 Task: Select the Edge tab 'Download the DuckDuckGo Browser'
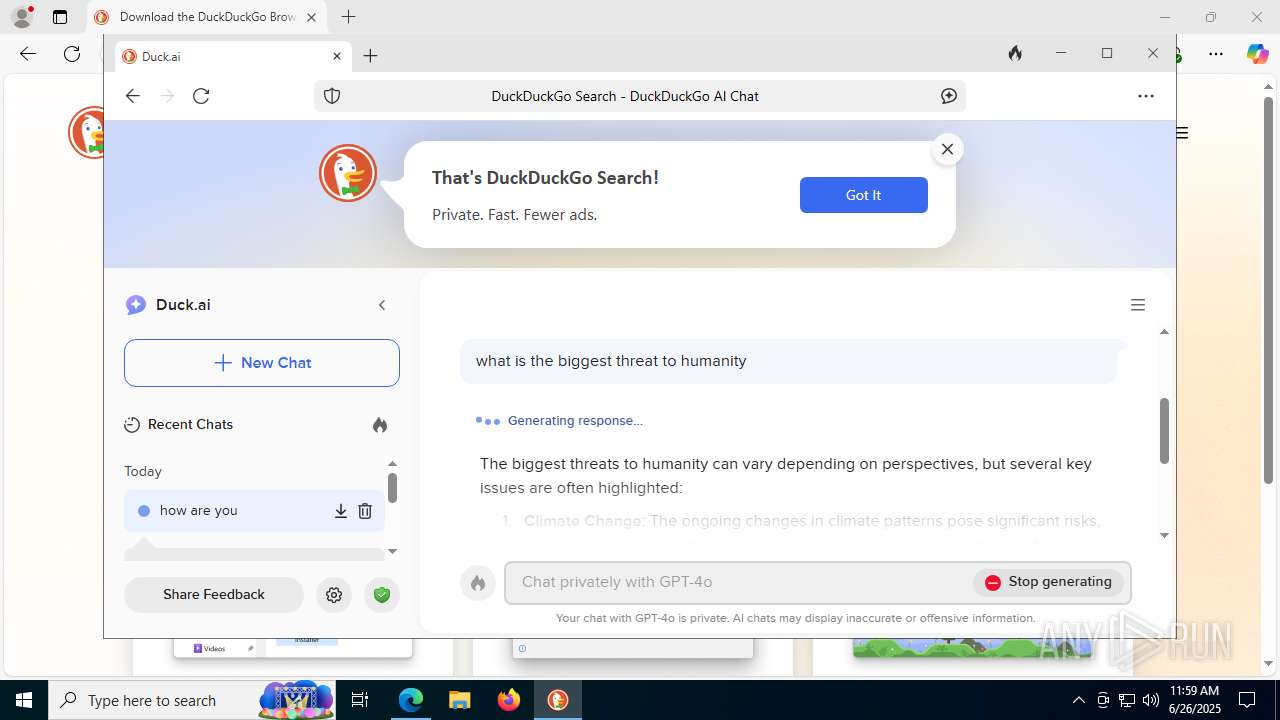tap(208, 17)
